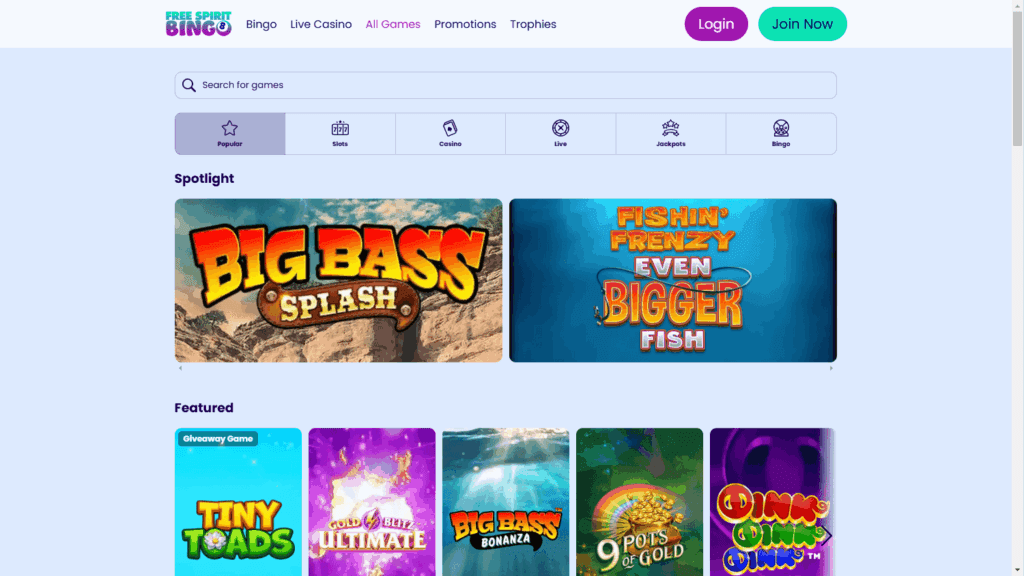Select the Popular star category

coord(230,134)
